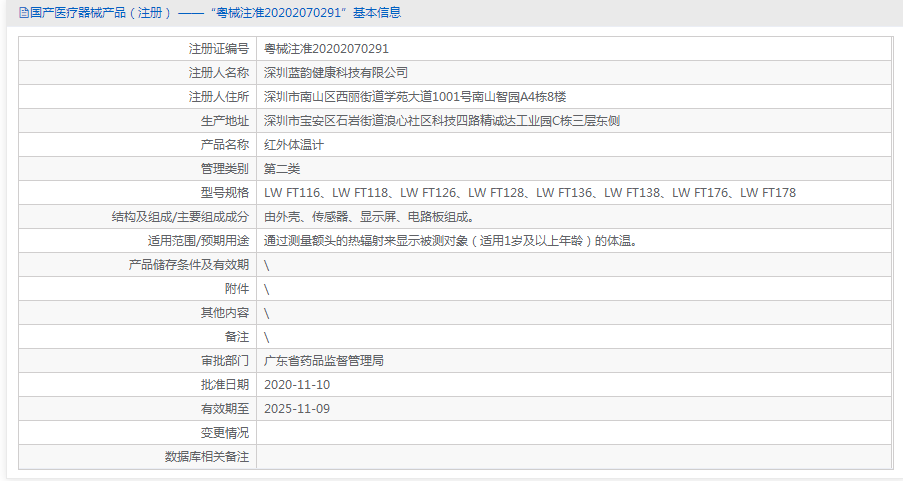
Task: Click the 审批部门 label
Action: (225, 361)
